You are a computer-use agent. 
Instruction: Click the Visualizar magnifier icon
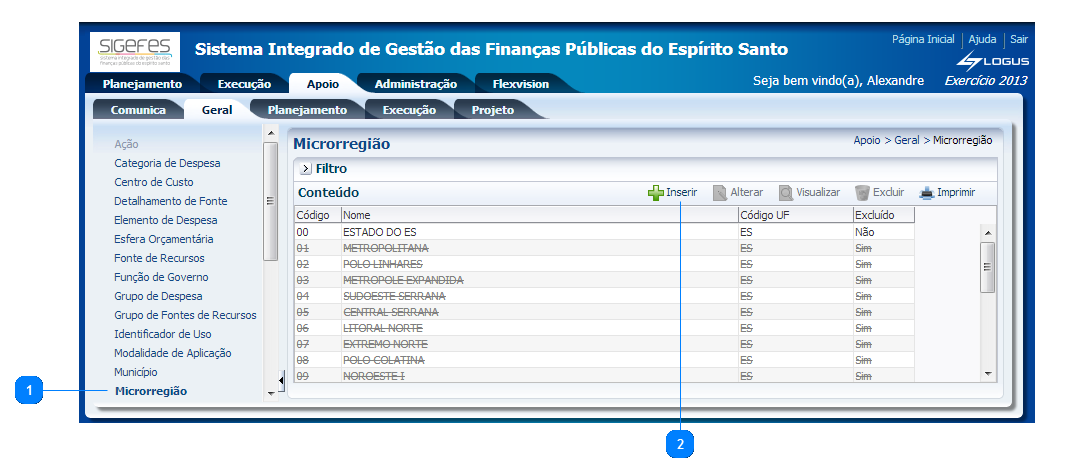[786, 192]
